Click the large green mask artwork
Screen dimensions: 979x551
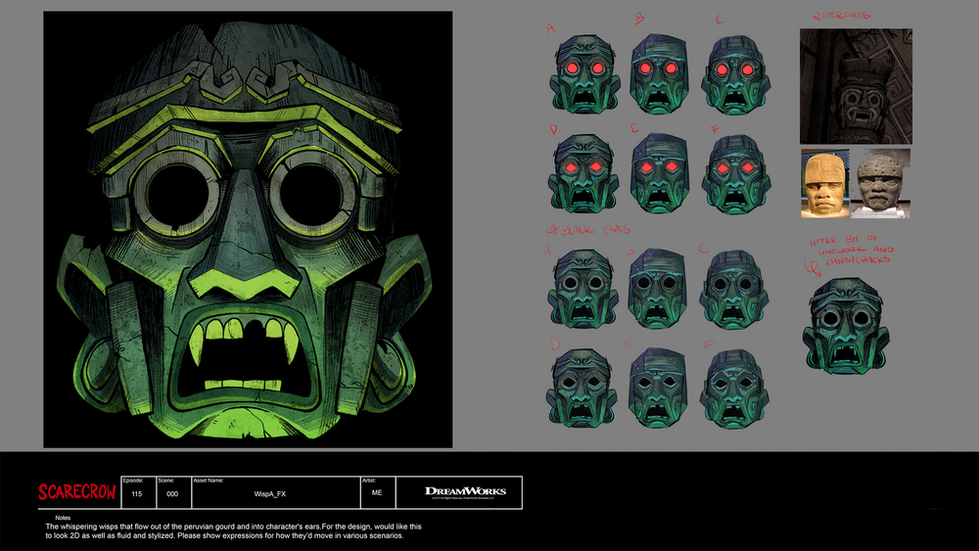point(247,230)
